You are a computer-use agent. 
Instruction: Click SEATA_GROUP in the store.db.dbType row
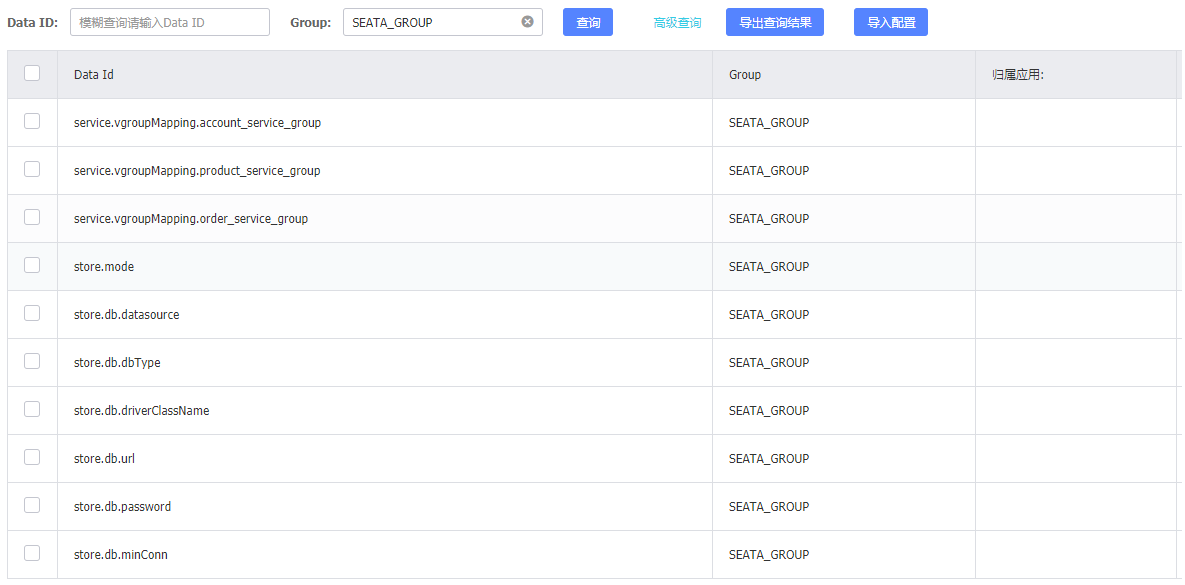click(x=769, y=363)
